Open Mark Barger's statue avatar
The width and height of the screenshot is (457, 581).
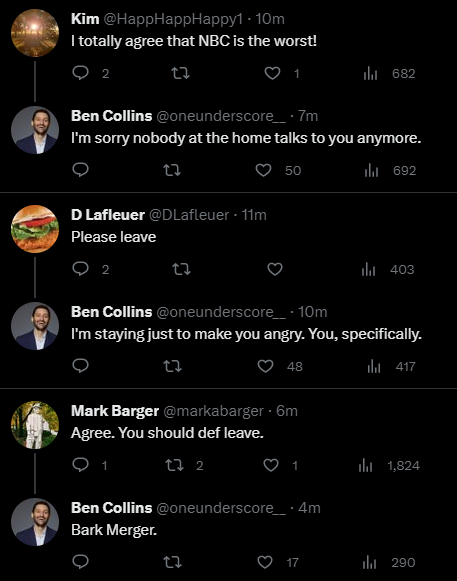pyautogui.click(x=35, y=425)
